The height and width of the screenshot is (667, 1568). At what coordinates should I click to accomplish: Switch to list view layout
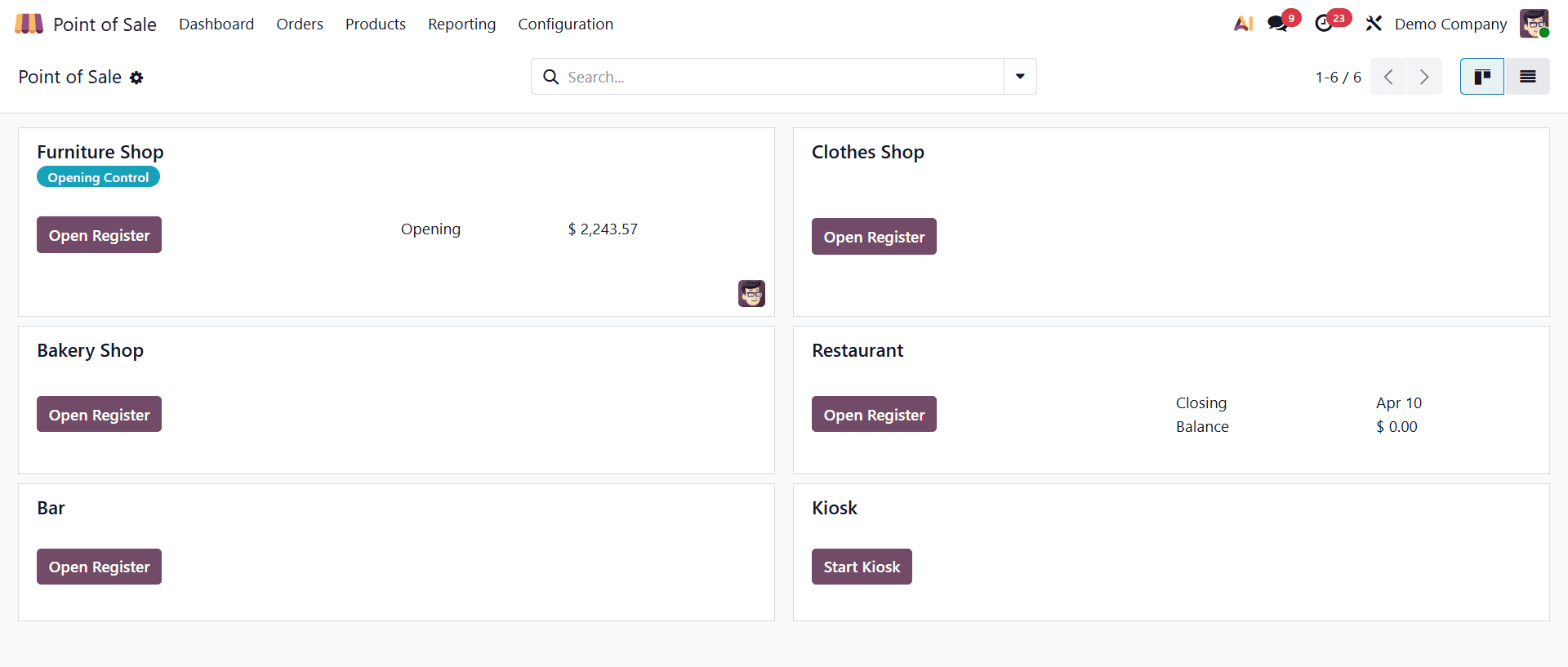1527,76
